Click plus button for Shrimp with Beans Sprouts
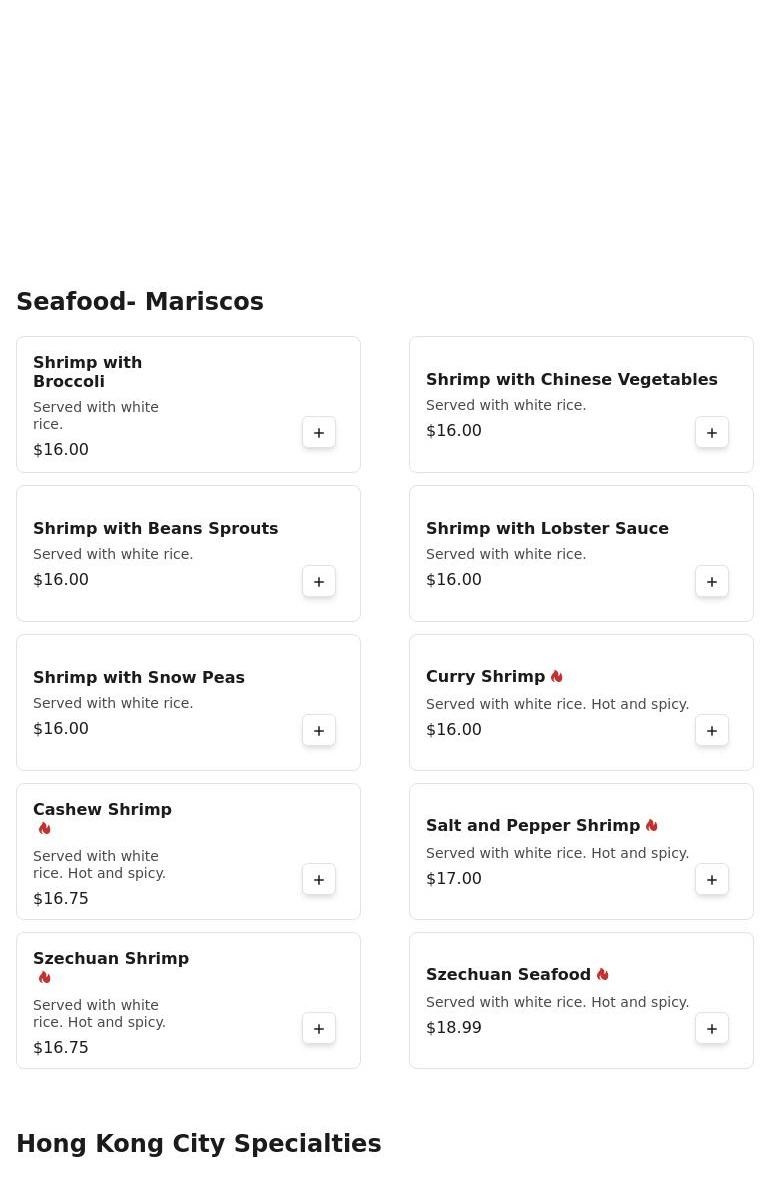Screen dimensions: 770x1178 pos(319,582)
